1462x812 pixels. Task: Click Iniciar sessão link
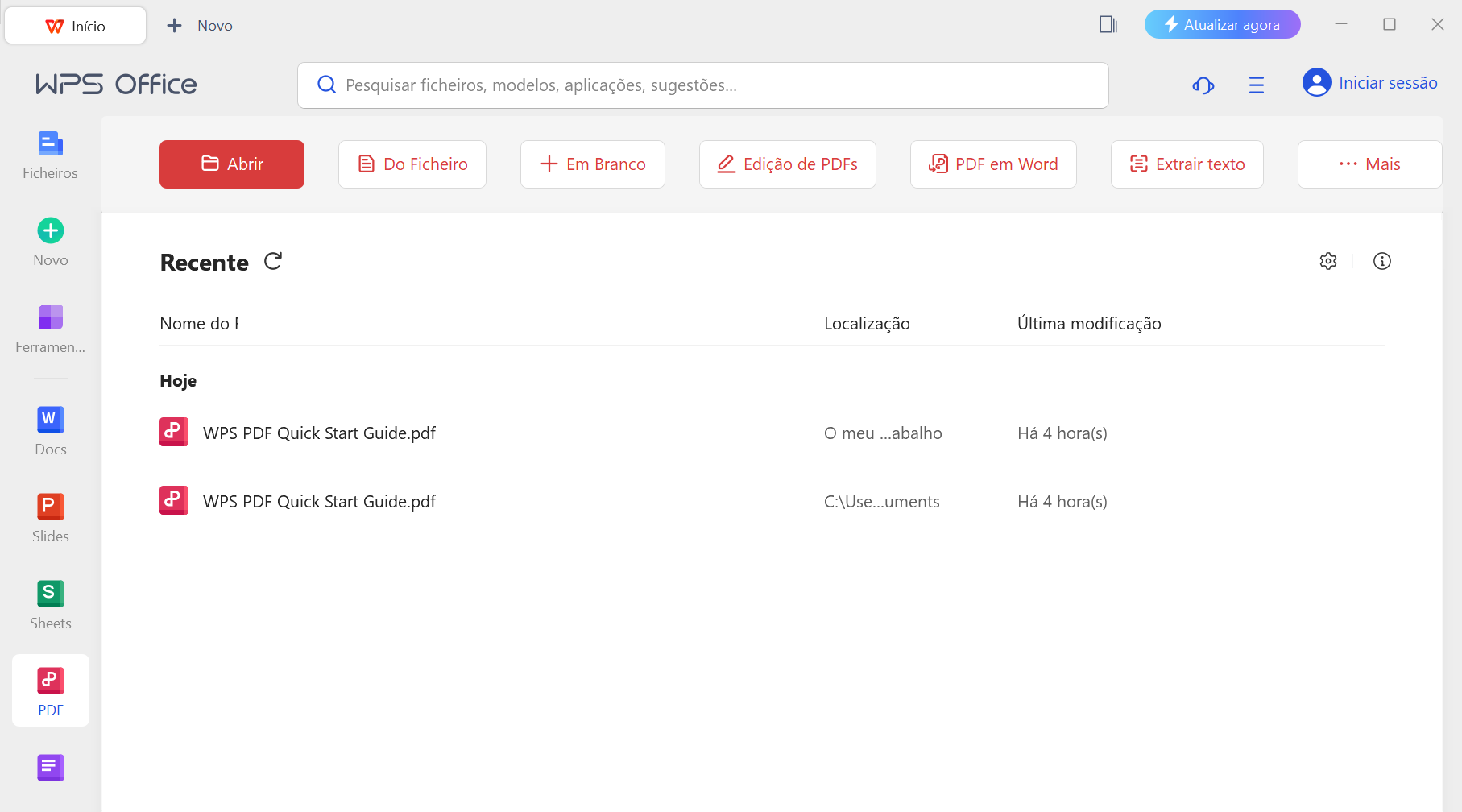[x=1388, y=83]
